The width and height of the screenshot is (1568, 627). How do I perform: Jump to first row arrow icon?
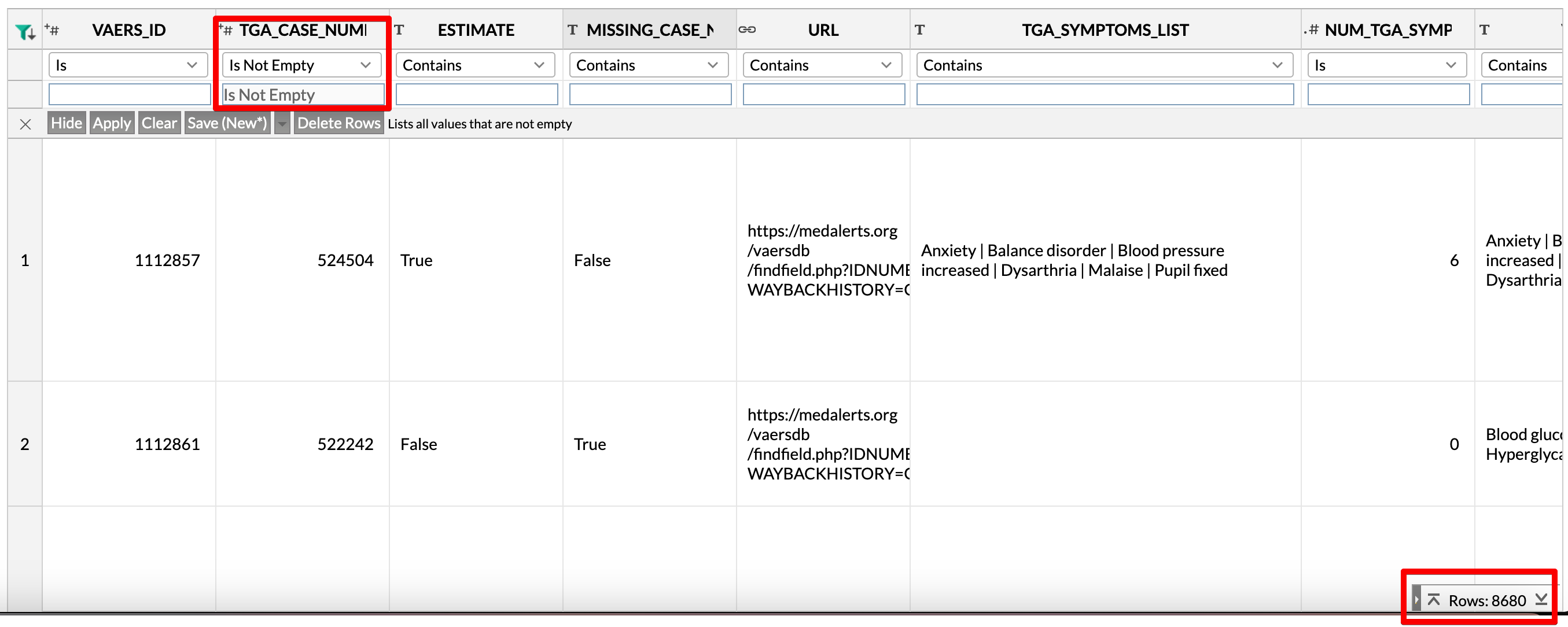pos(1434,600)
